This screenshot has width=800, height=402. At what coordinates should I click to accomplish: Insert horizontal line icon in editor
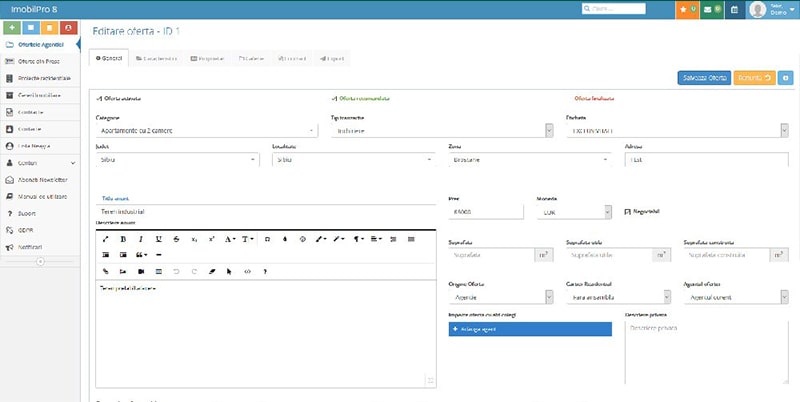click(159, 255)
